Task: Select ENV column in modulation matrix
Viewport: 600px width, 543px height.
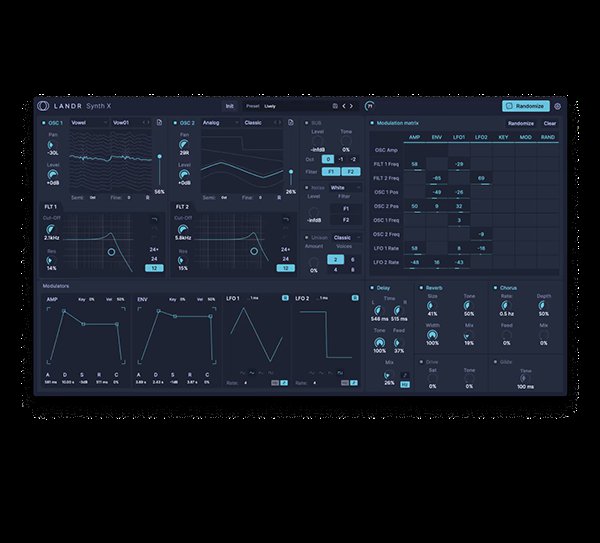Action: point(436,137)
